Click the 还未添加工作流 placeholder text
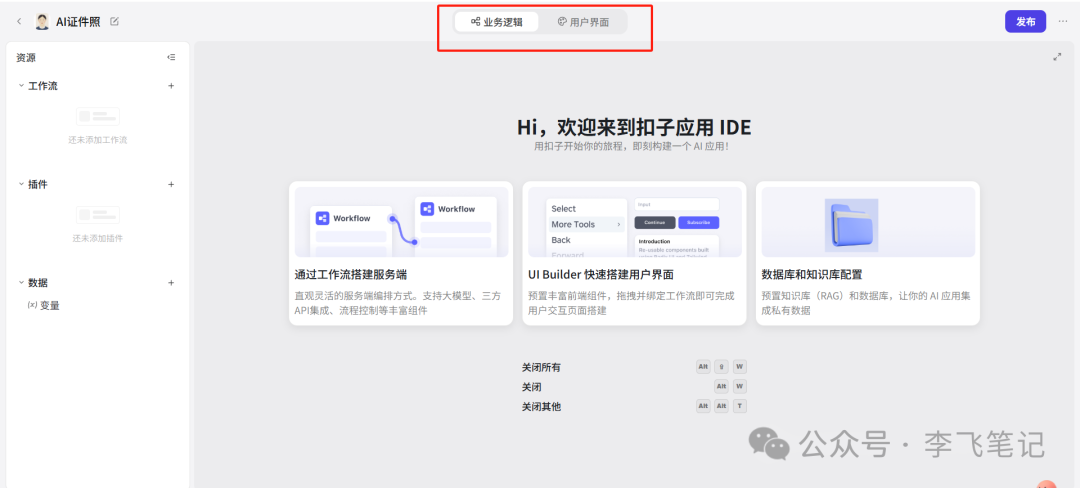This screenshot has height=488, width=1080. point(98,140)
